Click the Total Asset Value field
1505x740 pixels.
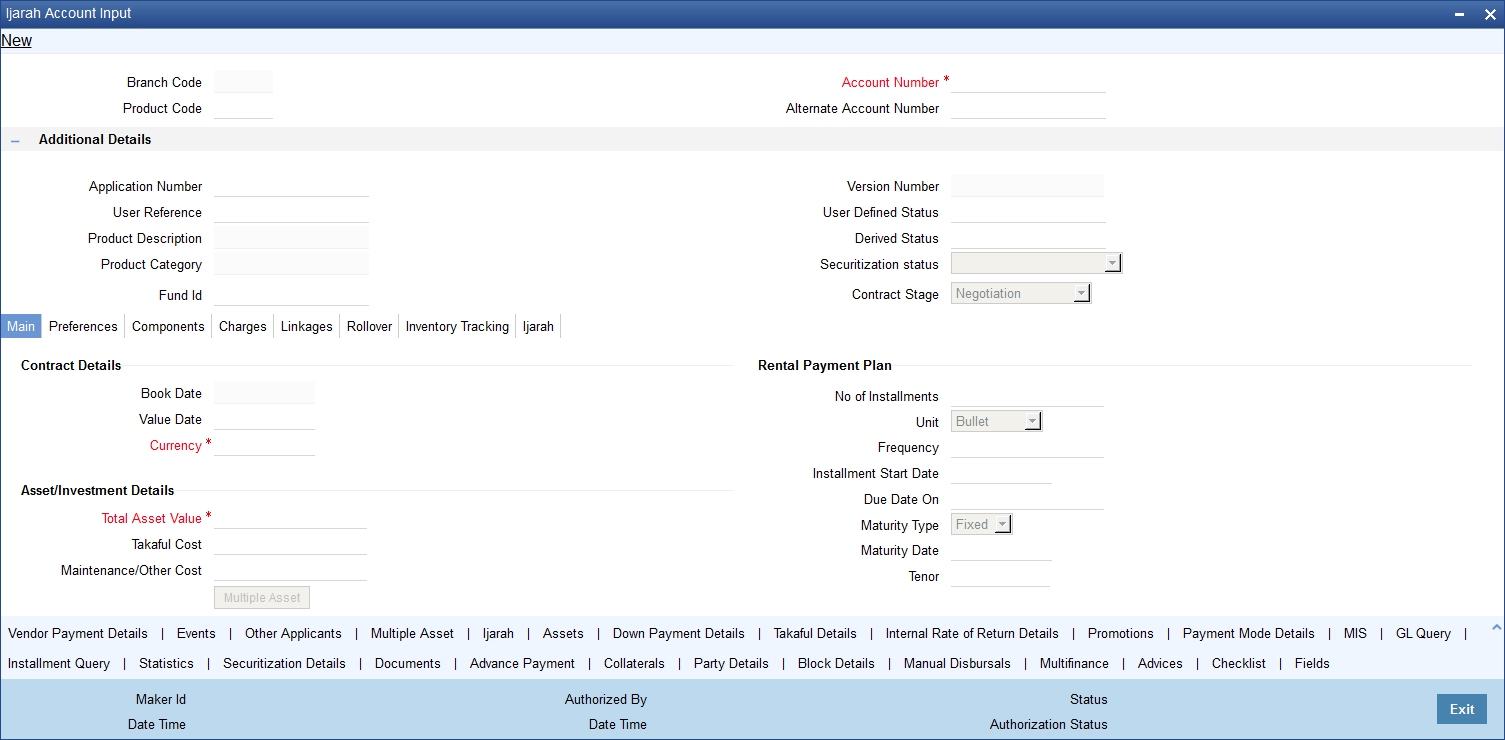pyautogui.click(x=290, y=519)
